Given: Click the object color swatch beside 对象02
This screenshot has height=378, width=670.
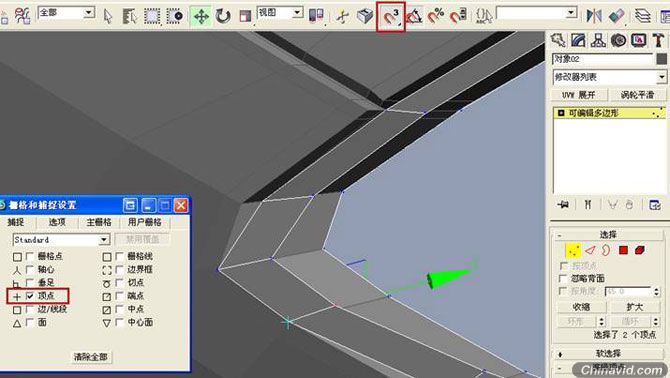Looking at the screenshot, I should (661, 59).
